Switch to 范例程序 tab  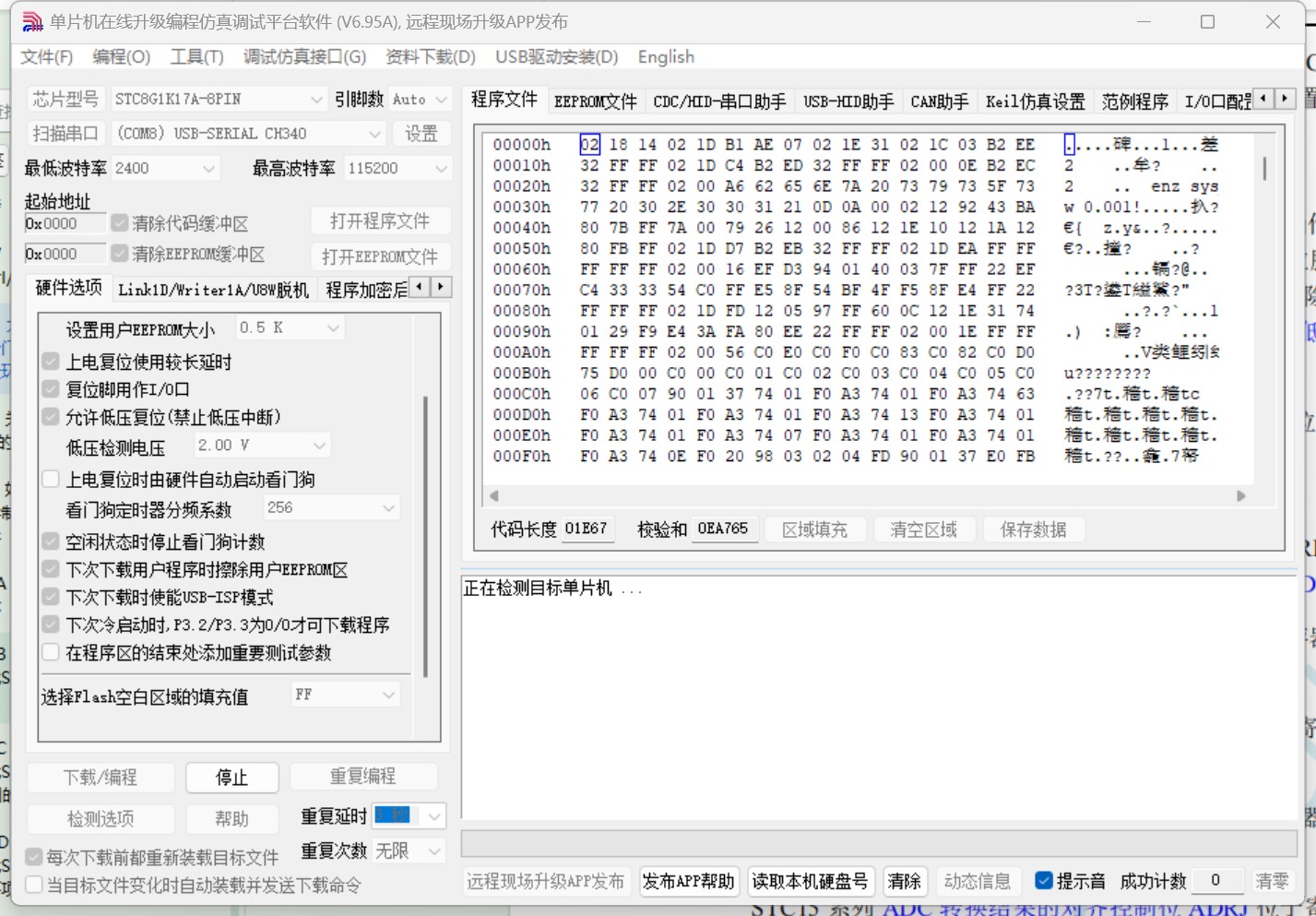coord(1134,101)
